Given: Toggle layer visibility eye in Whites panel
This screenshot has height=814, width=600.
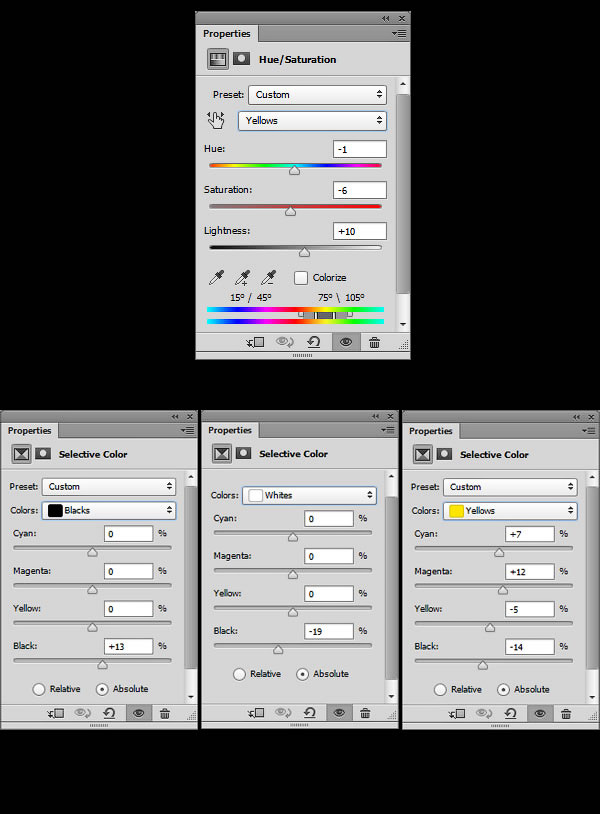Looking at the screenshot, I should pyautogui.click(x=339, y=713).
